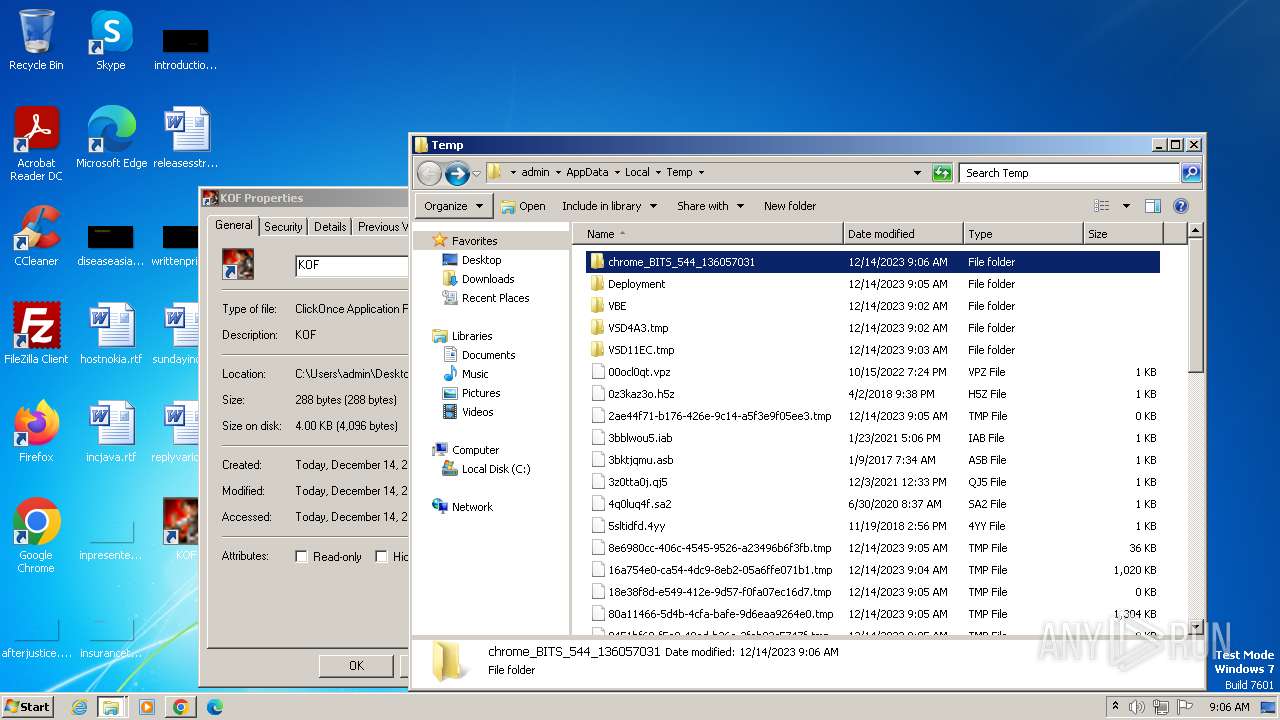
Task: Change view with the views icon
Action: (1102, 206)
